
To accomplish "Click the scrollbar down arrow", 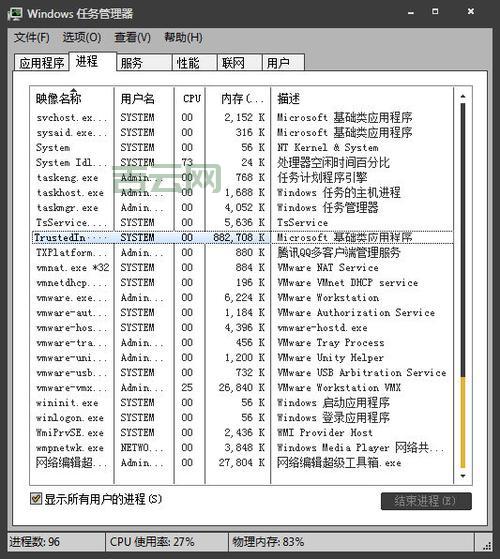I will pyautogui.click(x=463, y=476).
